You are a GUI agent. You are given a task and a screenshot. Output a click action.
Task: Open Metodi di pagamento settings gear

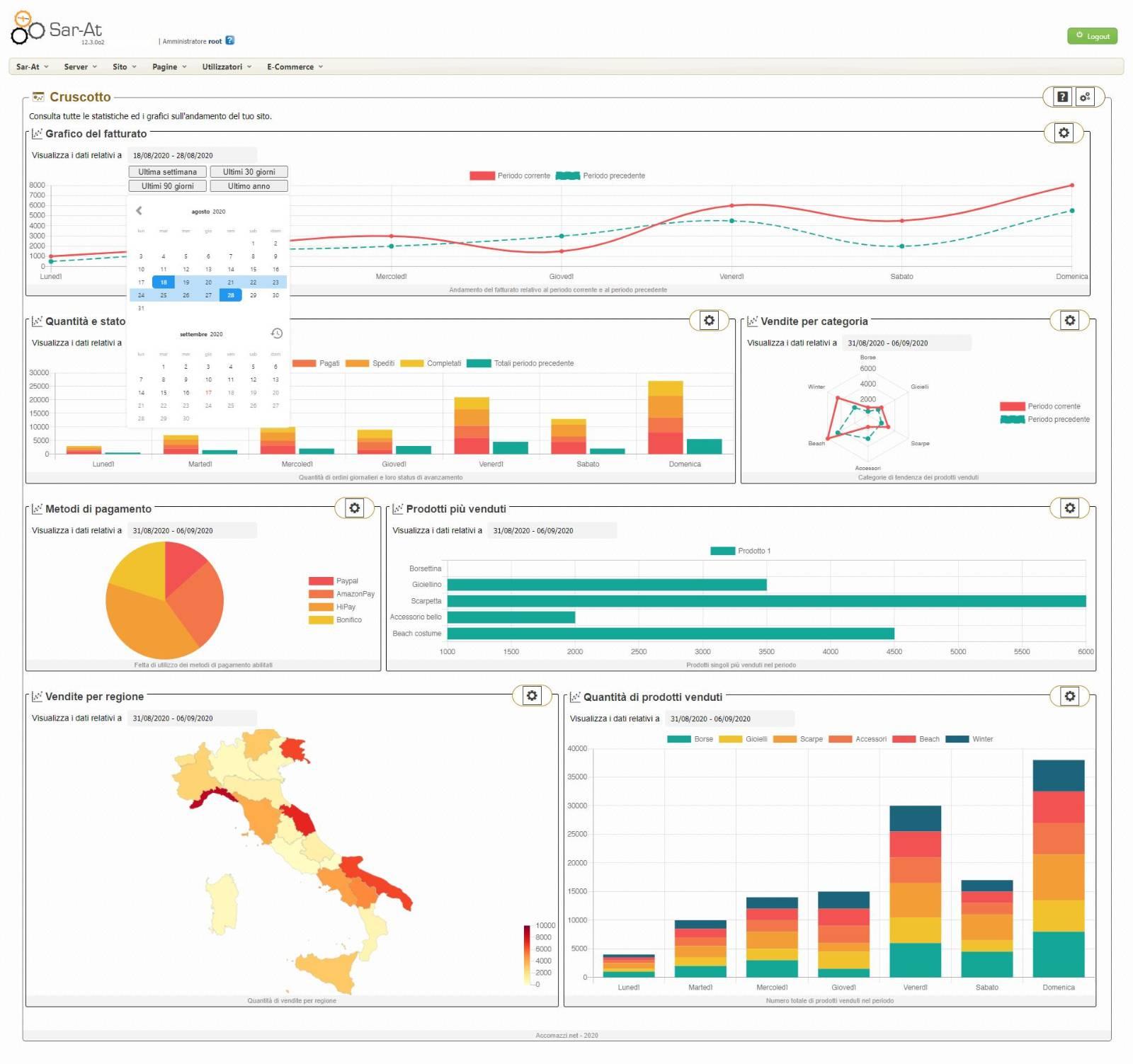pyautogui.click(x=354, y=508)
